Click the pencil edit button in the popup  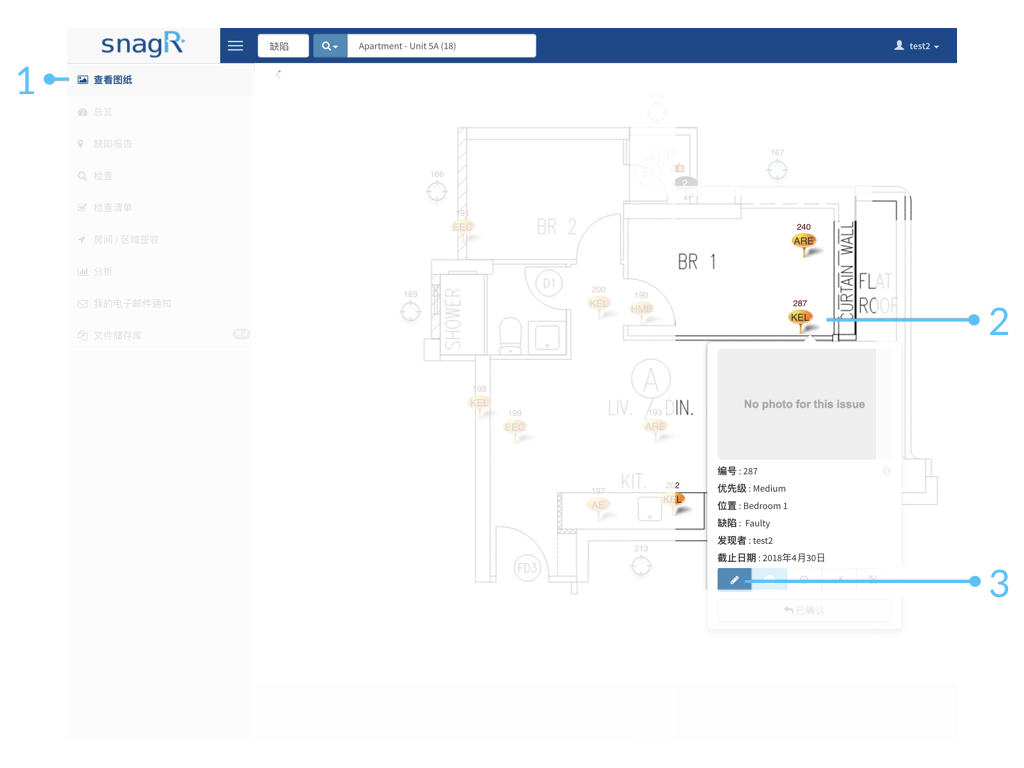pyautogui.click(x=735, y=579)
